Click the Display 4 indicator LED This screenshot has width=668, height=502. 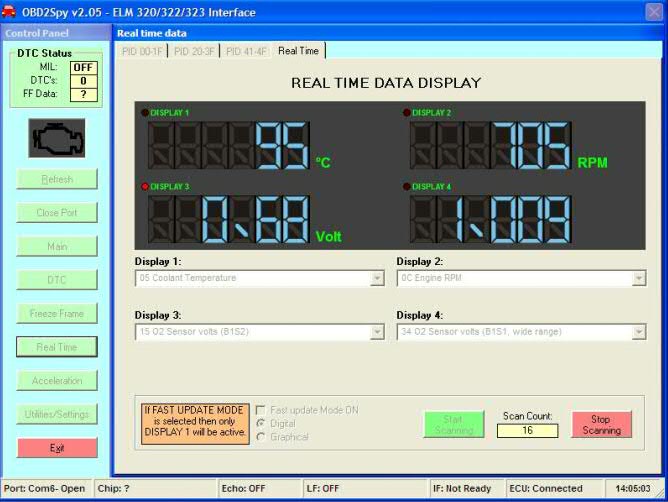[x=406, y=187]
